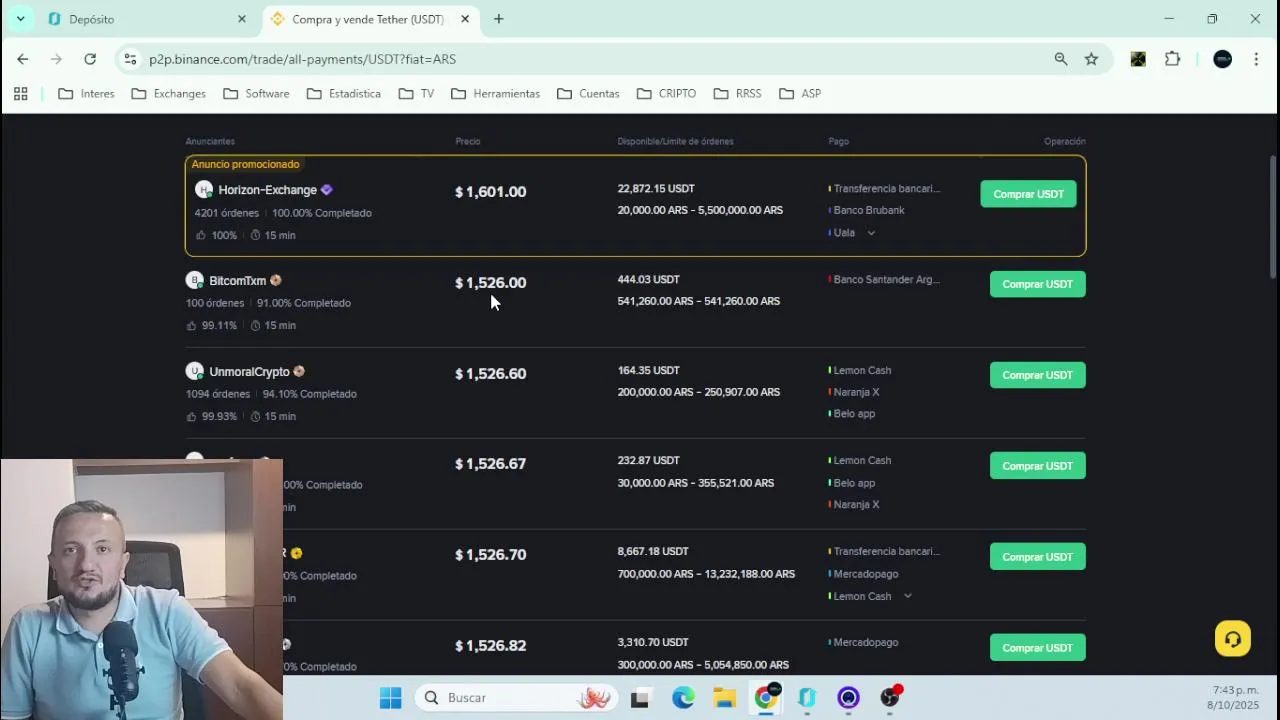Screen dimensions: 1280x720
Task: Open the Chrome profile avatar
Action: click(1222, 59)
